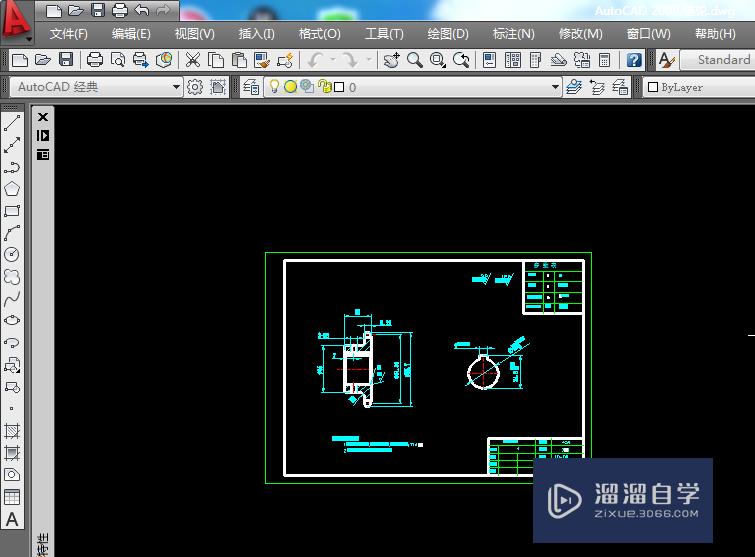This screenshot has width=755, height=557.
Task: Open the Tool Palettes window icon
Action: coord(535,60)
